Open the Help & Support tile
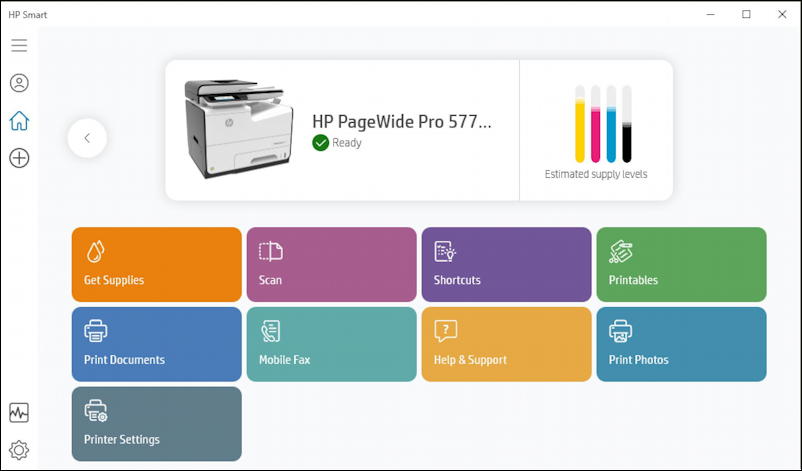This screenshot has width=802, height=471. pos(506,344)
